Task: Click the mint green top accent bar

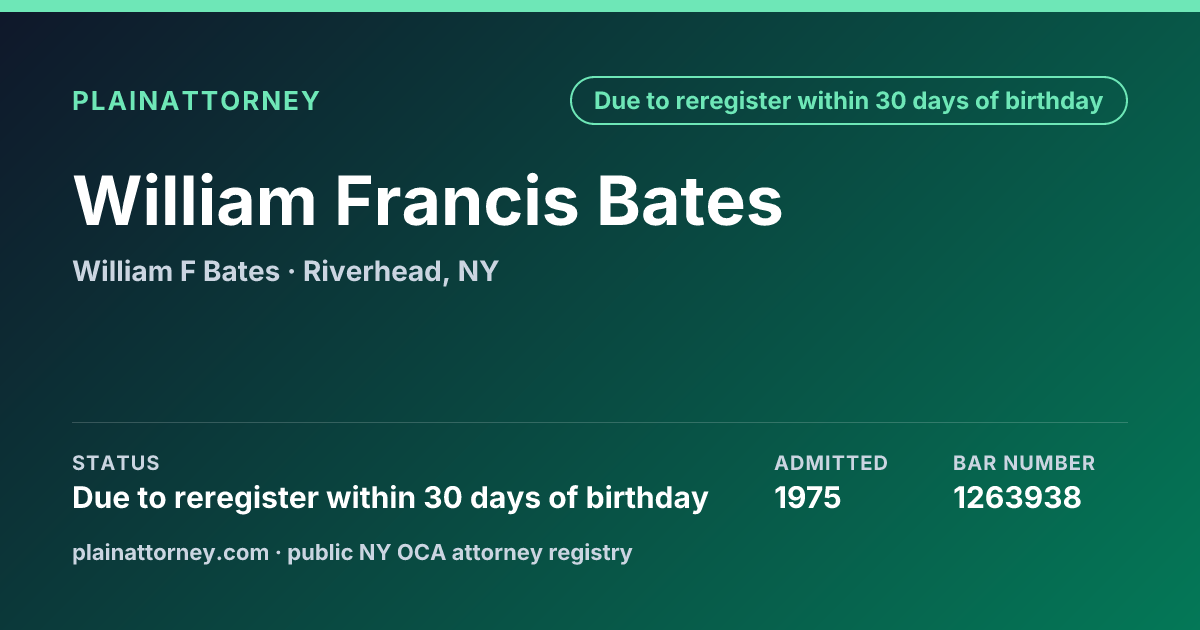Action: pos(600,6)
